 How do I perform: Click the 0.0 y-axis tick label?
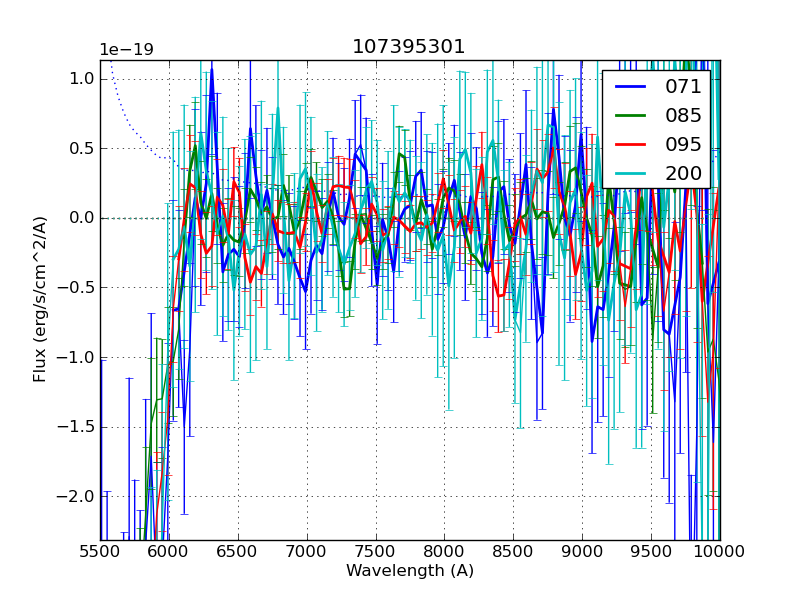(x=81, y=218)
